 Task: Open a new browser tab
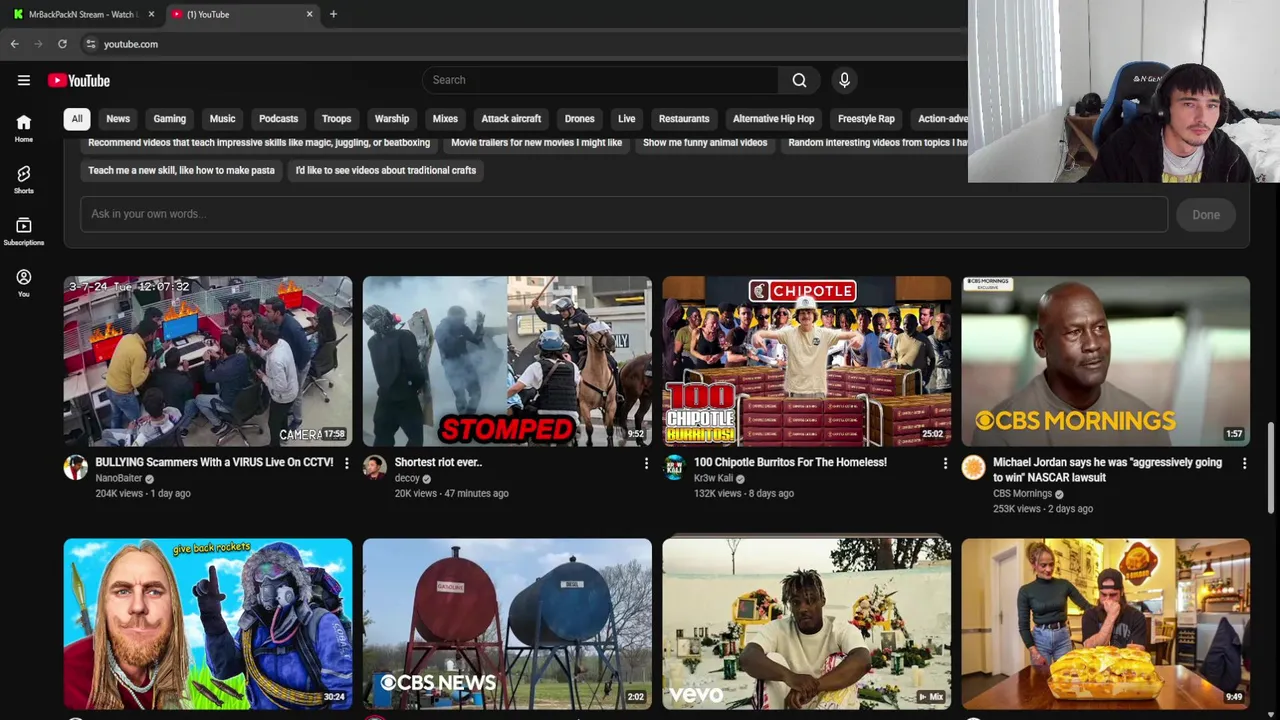[333, 14]
